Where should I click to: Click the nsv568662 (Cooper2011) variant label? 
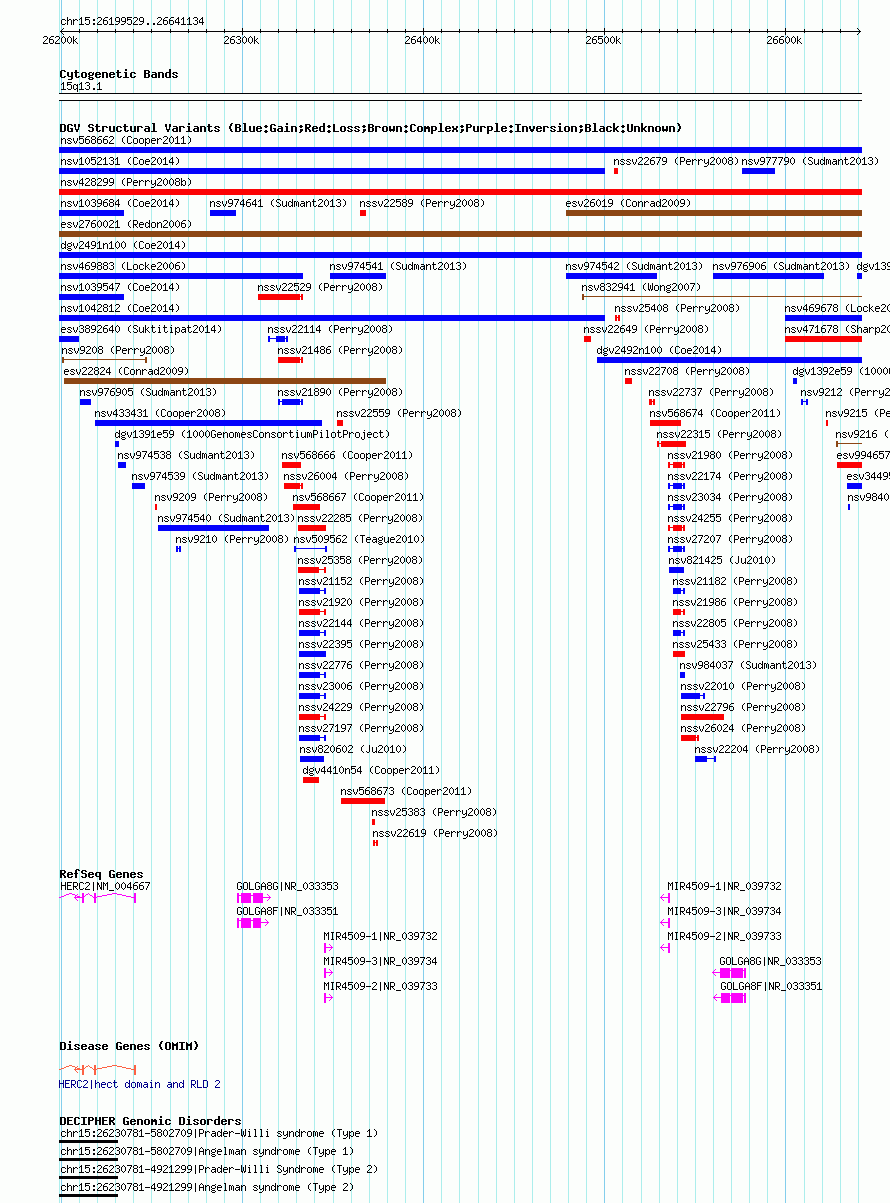click(126, 141)
